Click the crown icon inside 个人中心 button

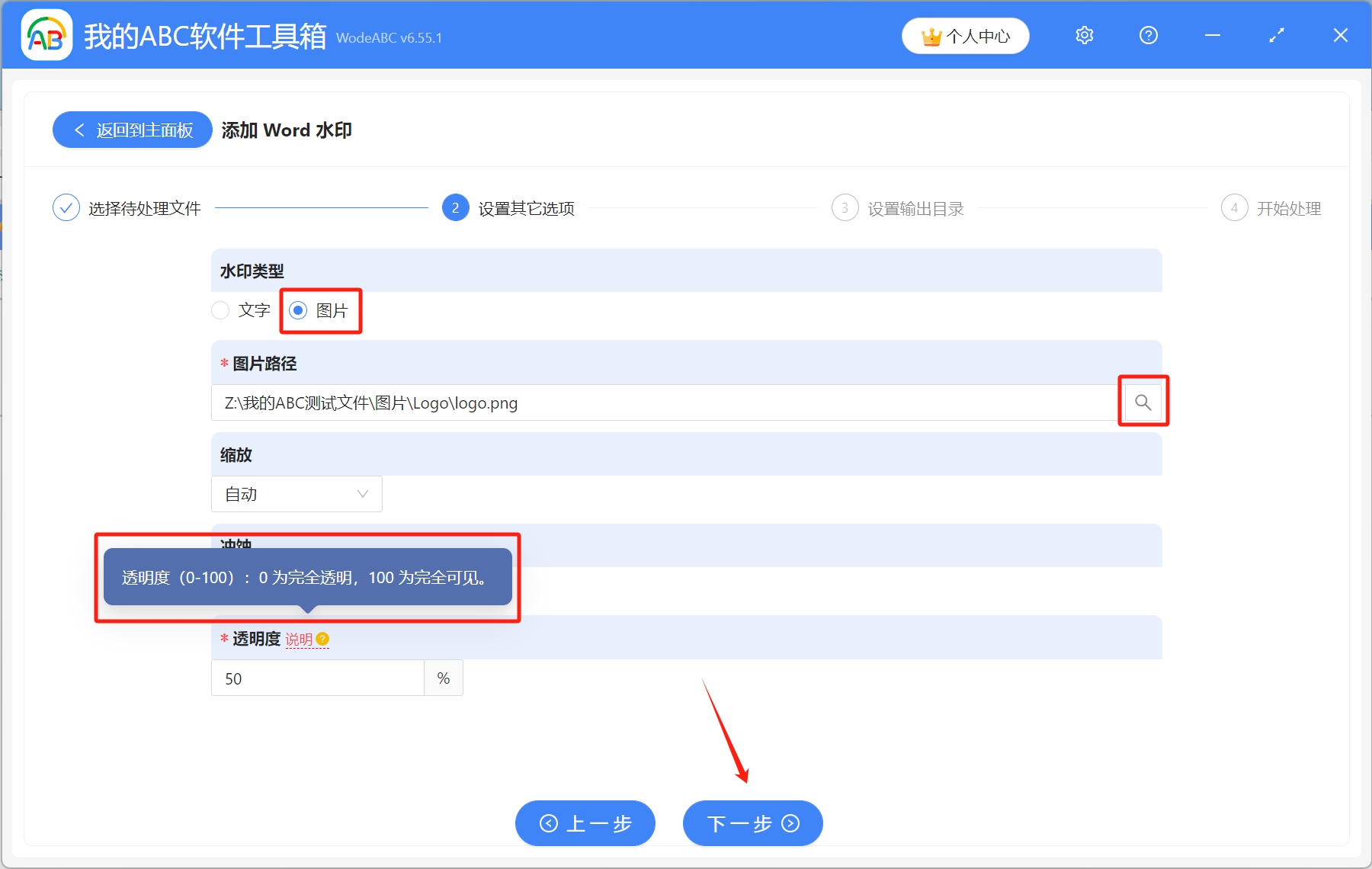coord(931,35)
